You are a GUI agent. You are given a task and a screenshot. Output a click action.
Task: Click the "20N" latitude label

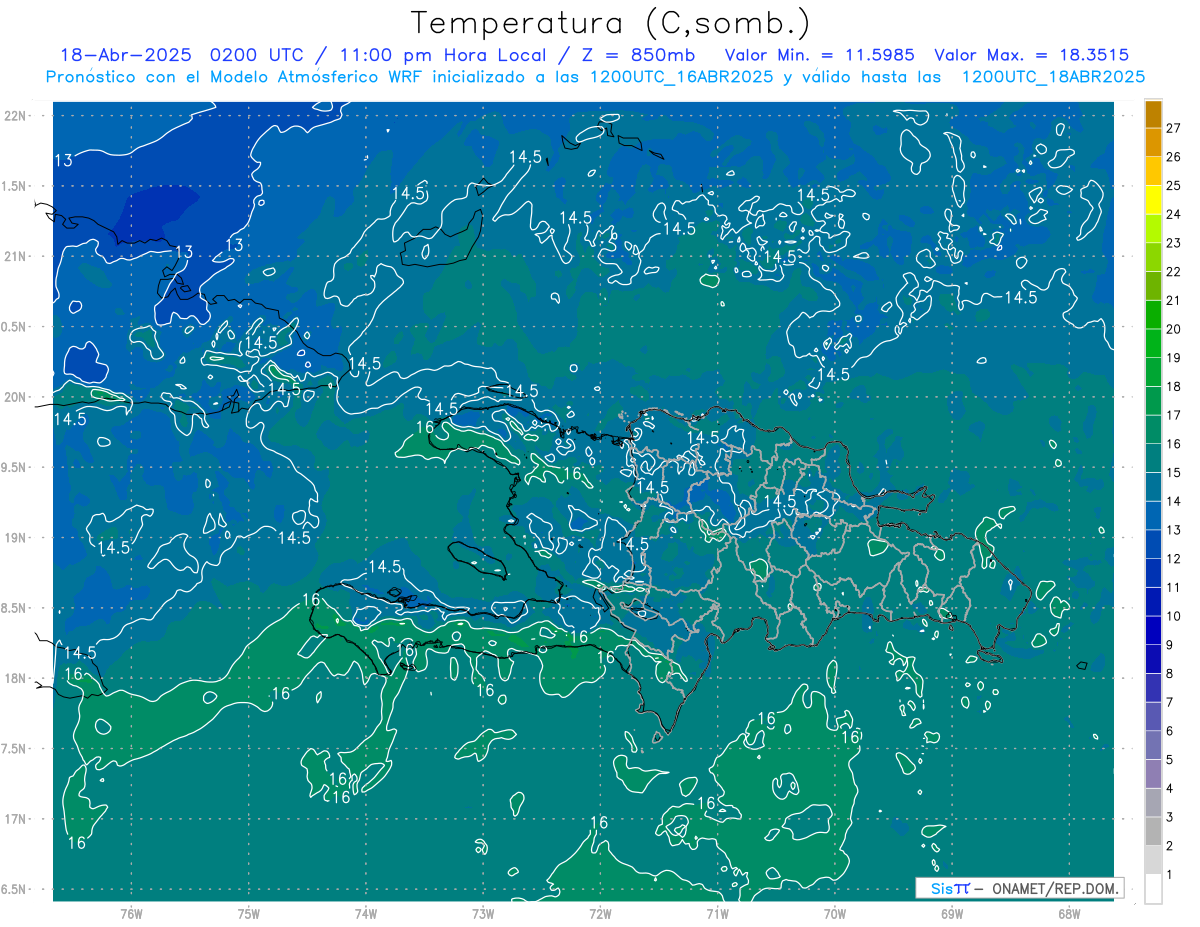14,397
